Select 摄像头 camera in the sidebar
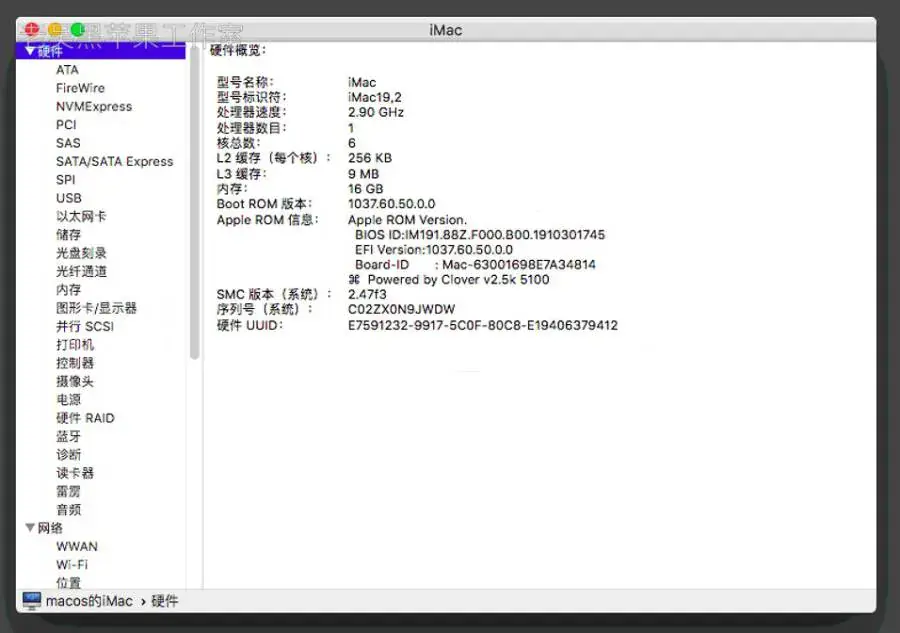The image size is (900, 633). 75,382
